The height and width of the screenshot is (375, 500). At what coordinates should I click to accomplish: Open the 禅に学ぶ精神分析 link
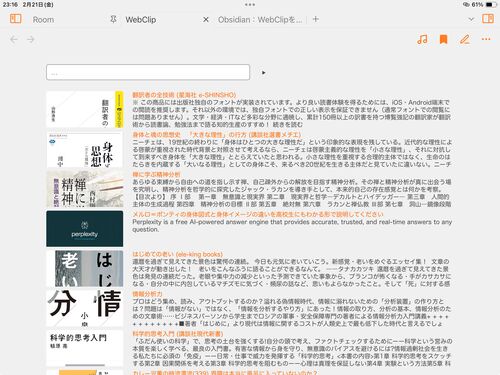[x=156, y=174]
